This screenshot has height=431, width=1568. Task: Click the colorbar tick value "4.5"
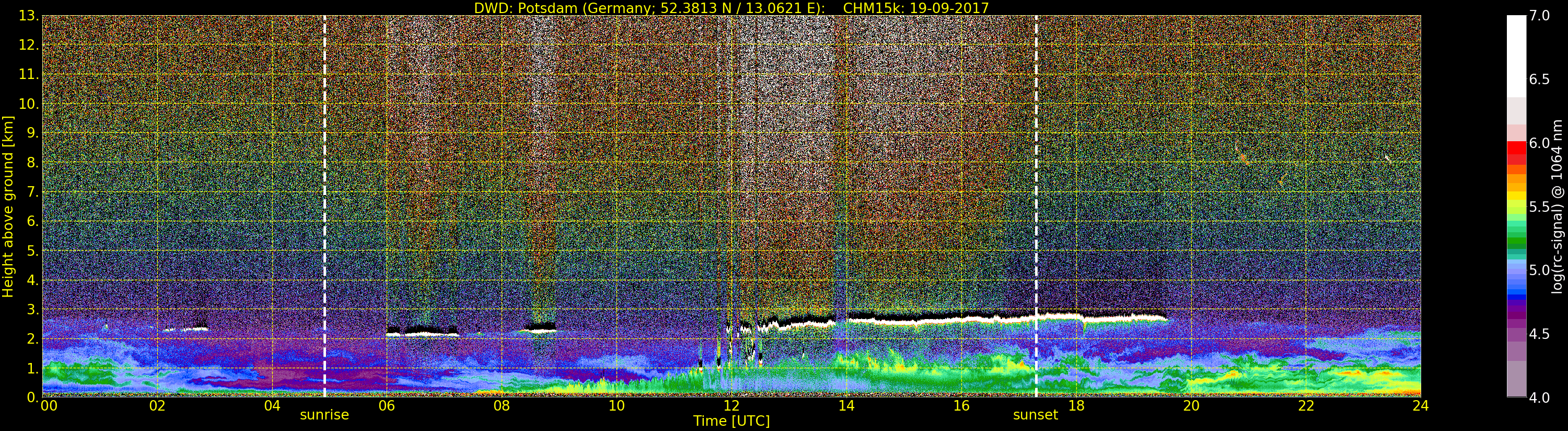pyautogui.click(x=1539, y=334)
